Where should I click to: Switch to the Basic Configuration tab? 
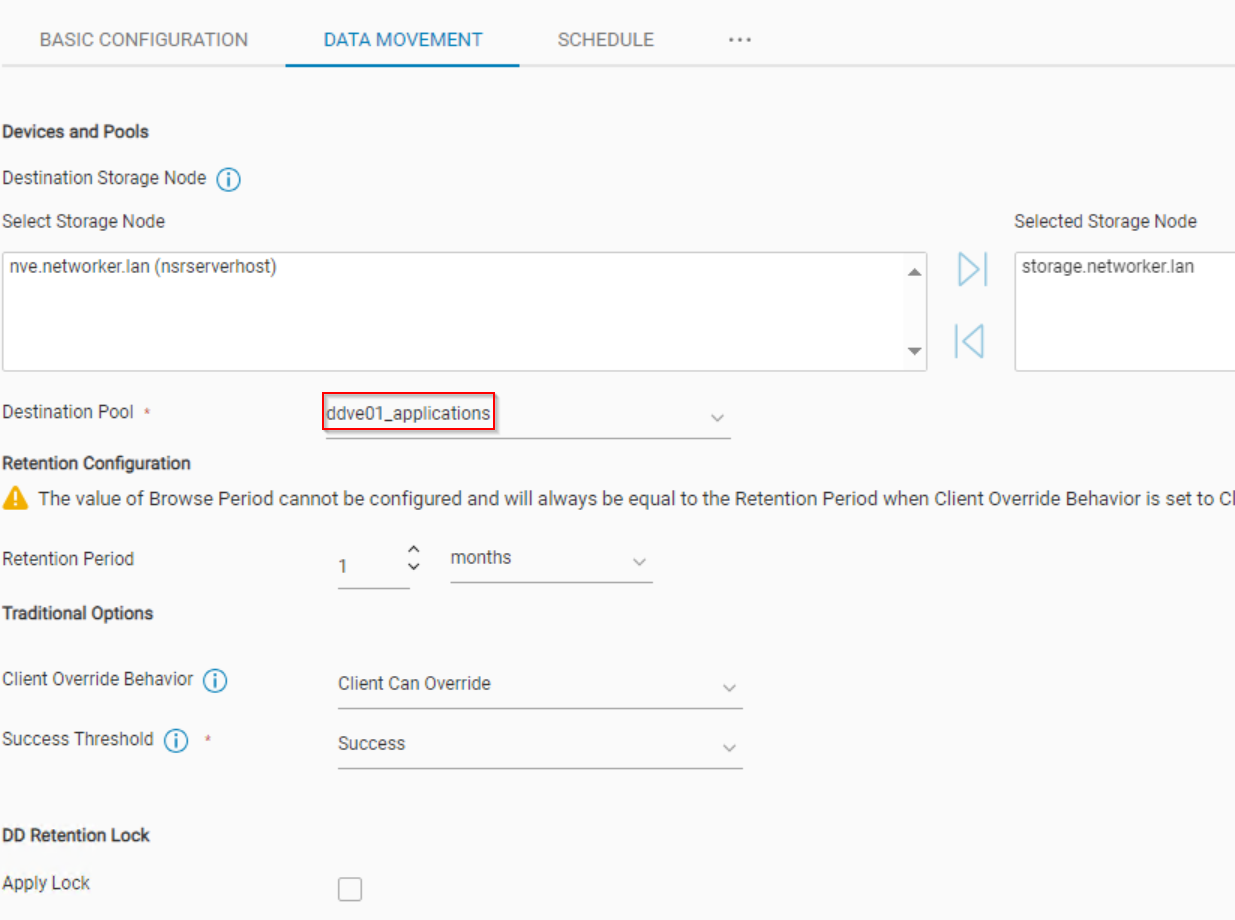point(144,40)
